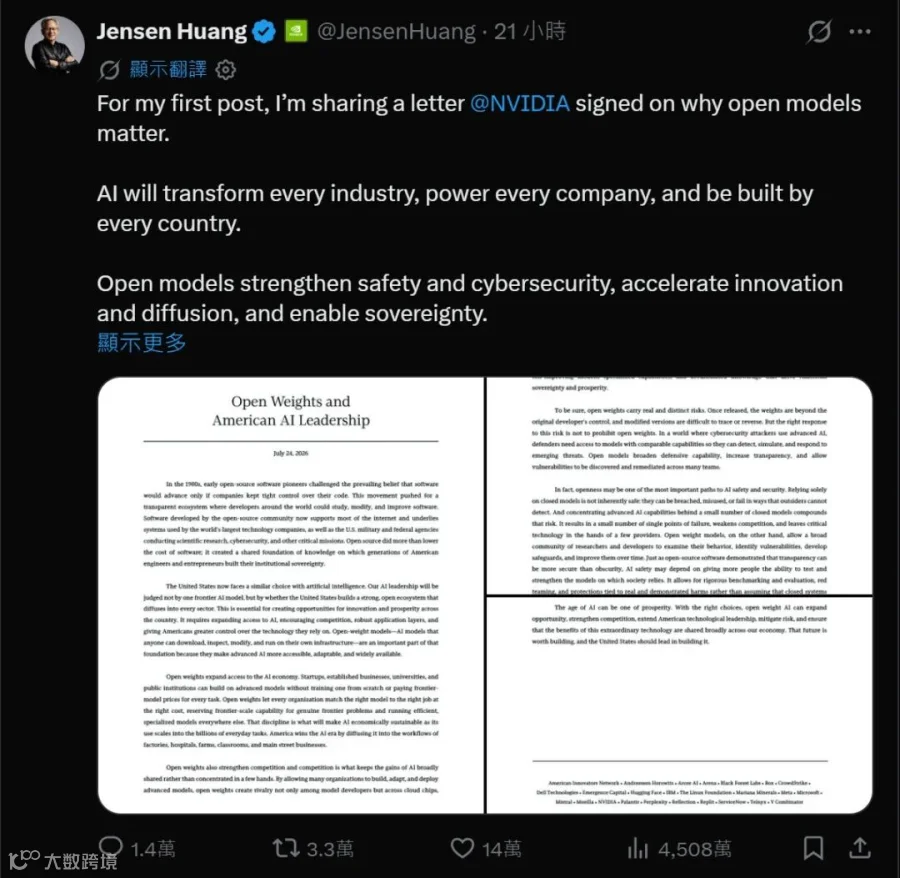Image resolution: width=900 pixels, height=878 pixels.
Task: Share the post via upload arrow icon
Action: pos(860,848)
